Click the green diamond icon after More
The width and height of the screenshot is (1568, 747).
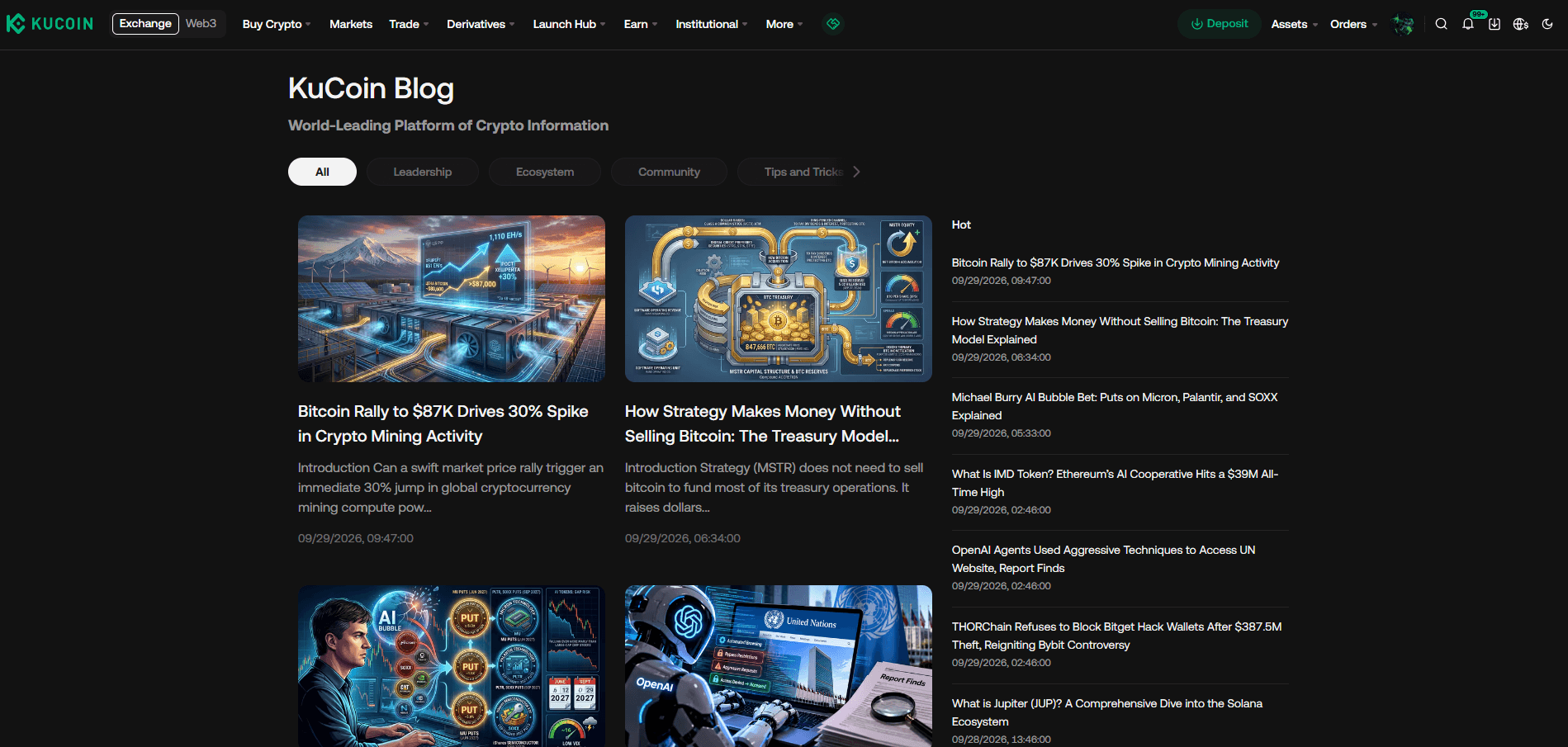click(x=833, y=24)
